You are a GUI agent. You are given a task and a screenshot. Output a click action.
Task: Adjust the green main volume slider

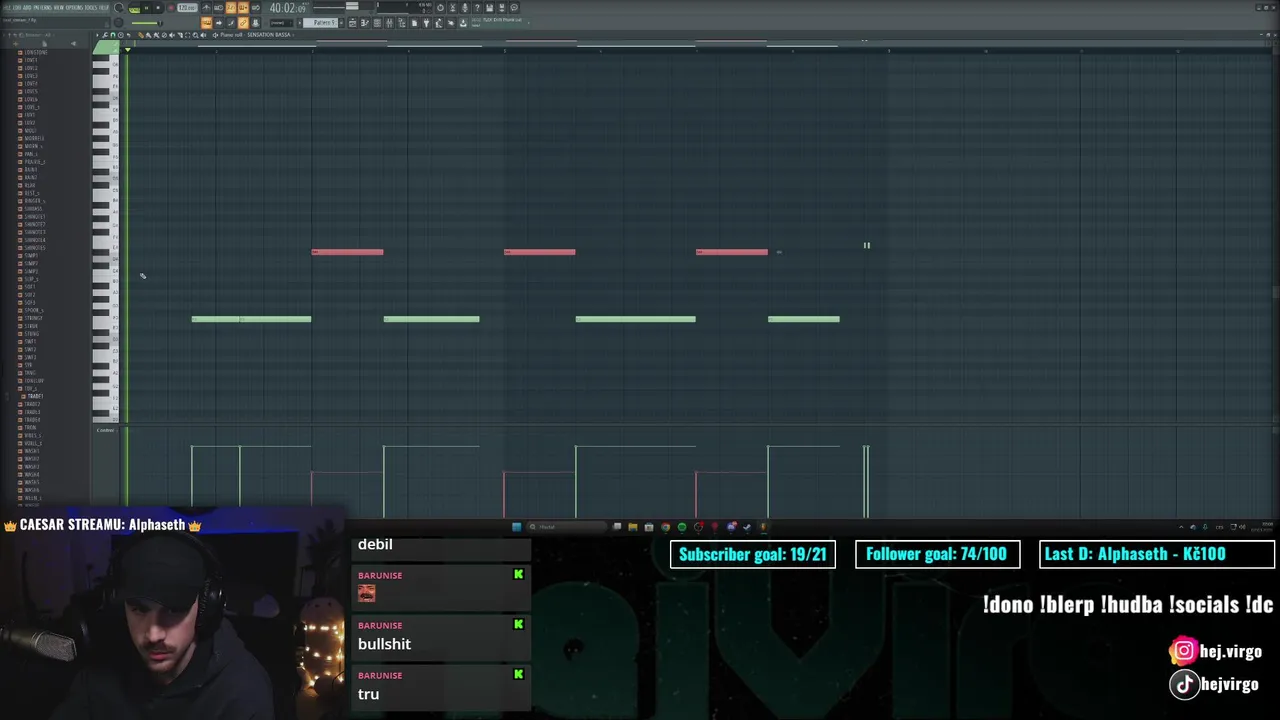146,23
